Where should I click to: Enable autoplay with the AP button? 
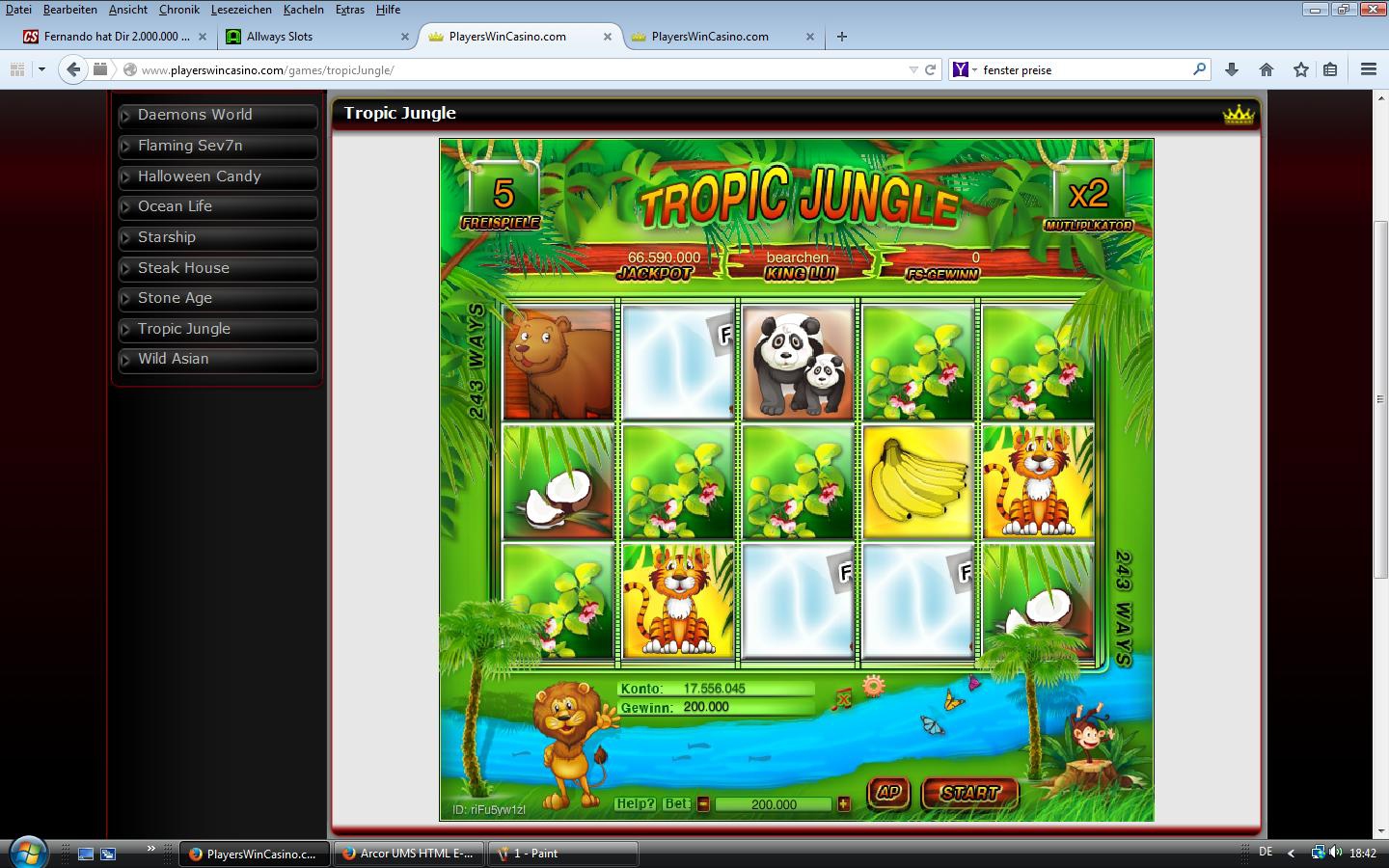coord(888,793)
